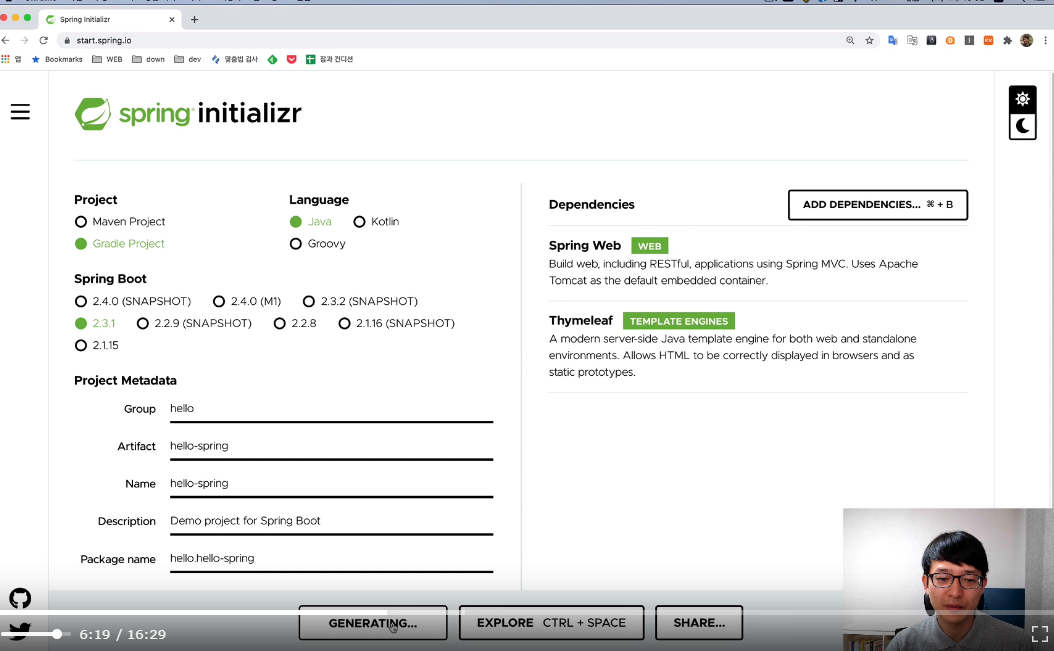This screenshot has width=1054, height=651.
Task: Bookmark this page with the star icon
Action: pyautogui.click(x=869, y=40)
